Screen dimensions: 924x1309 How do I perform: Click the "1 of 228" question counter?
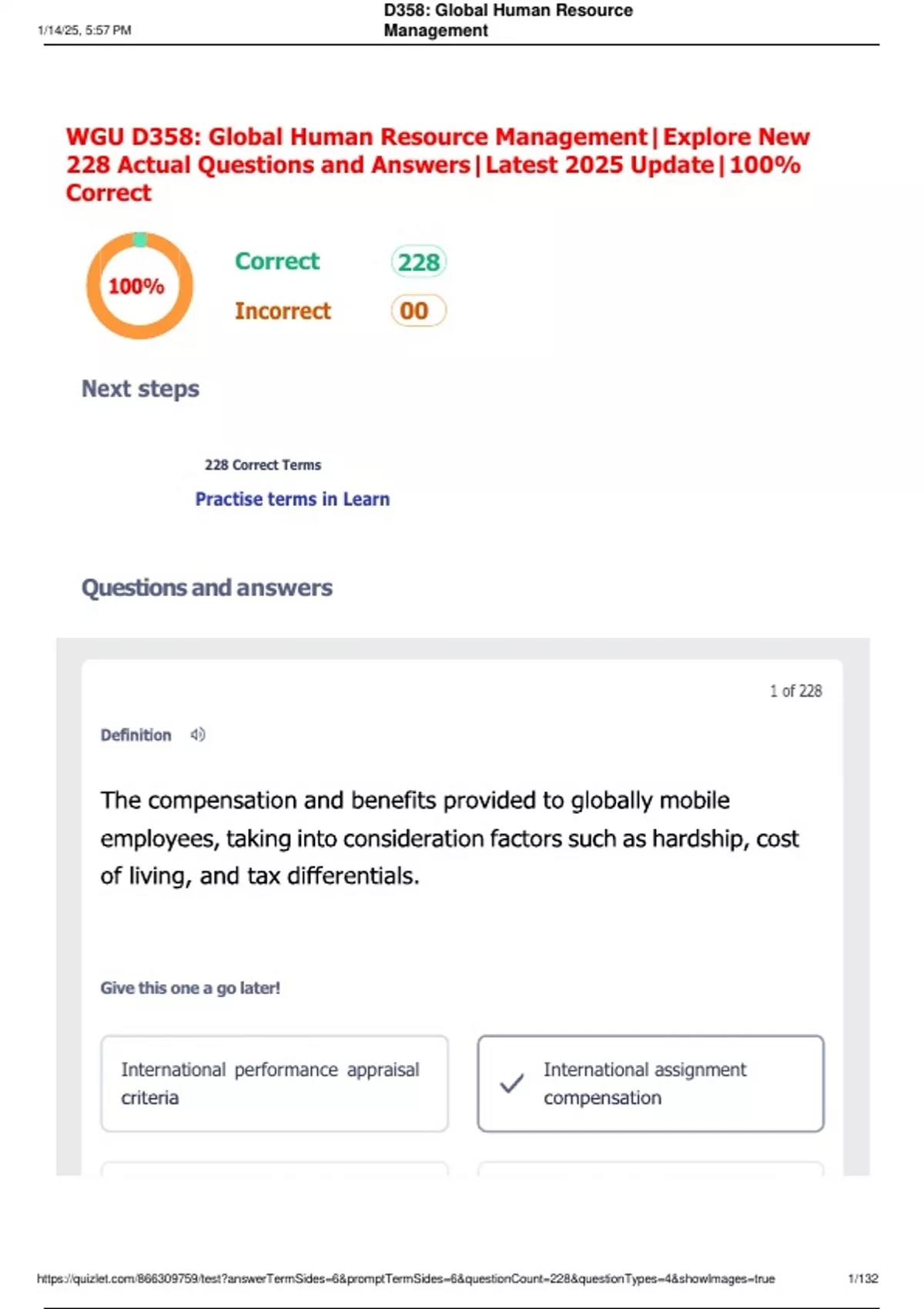pyautogui.click(x=795, y=691)
